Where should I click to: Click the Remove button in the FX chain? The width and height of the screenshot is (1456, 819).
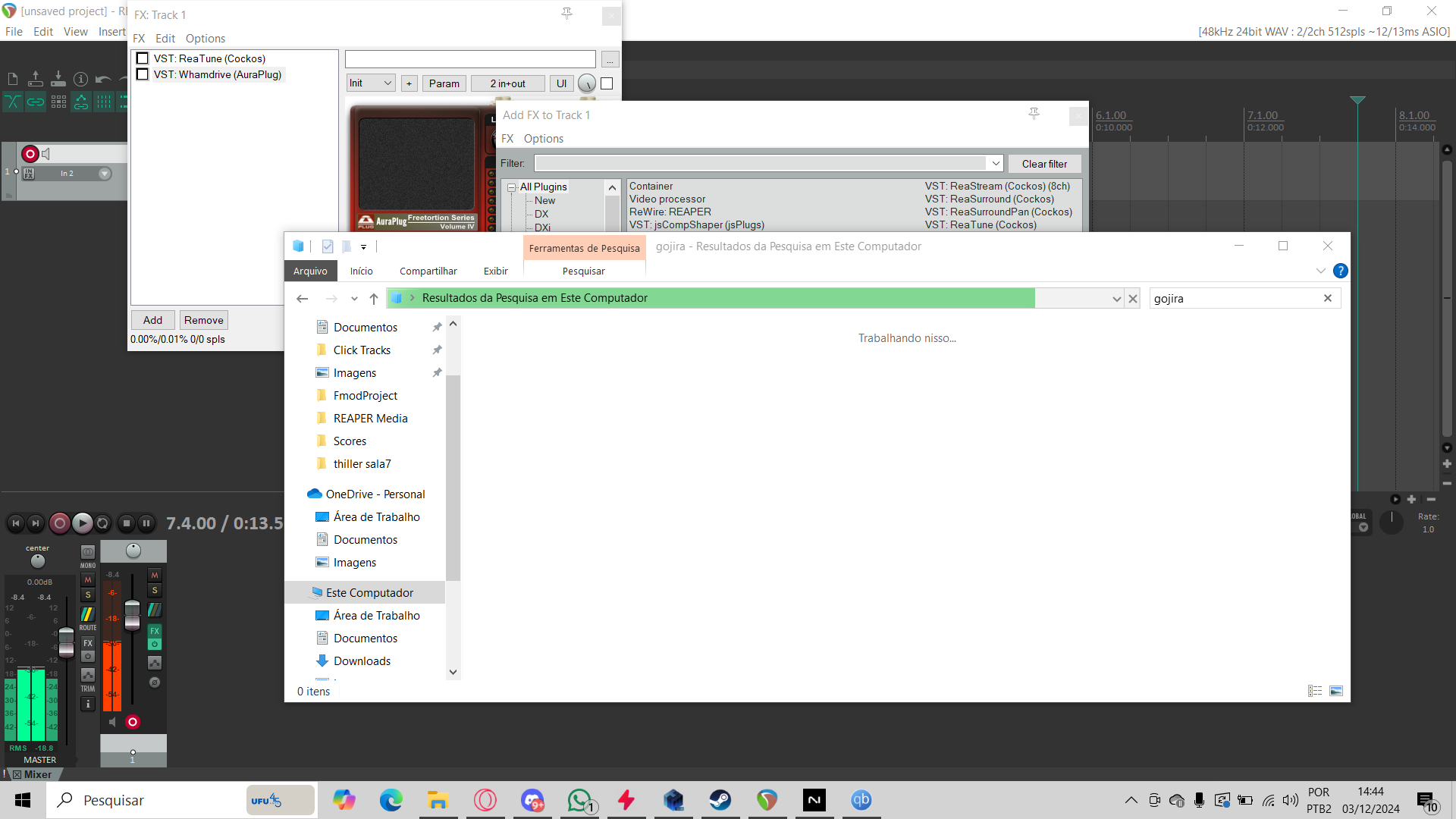point(203,320)
